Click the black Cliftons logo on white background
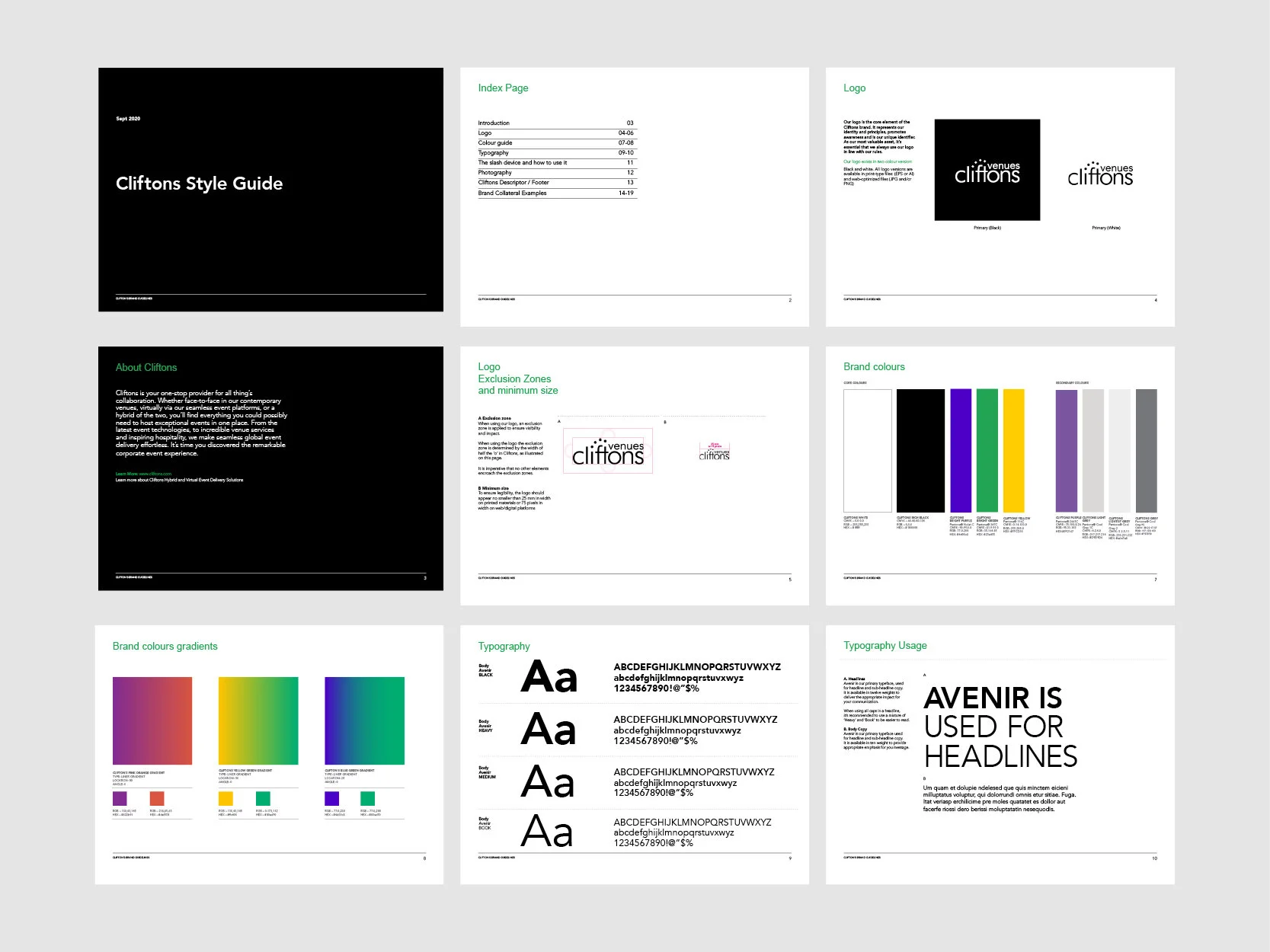 click(x=1100, y=174)
